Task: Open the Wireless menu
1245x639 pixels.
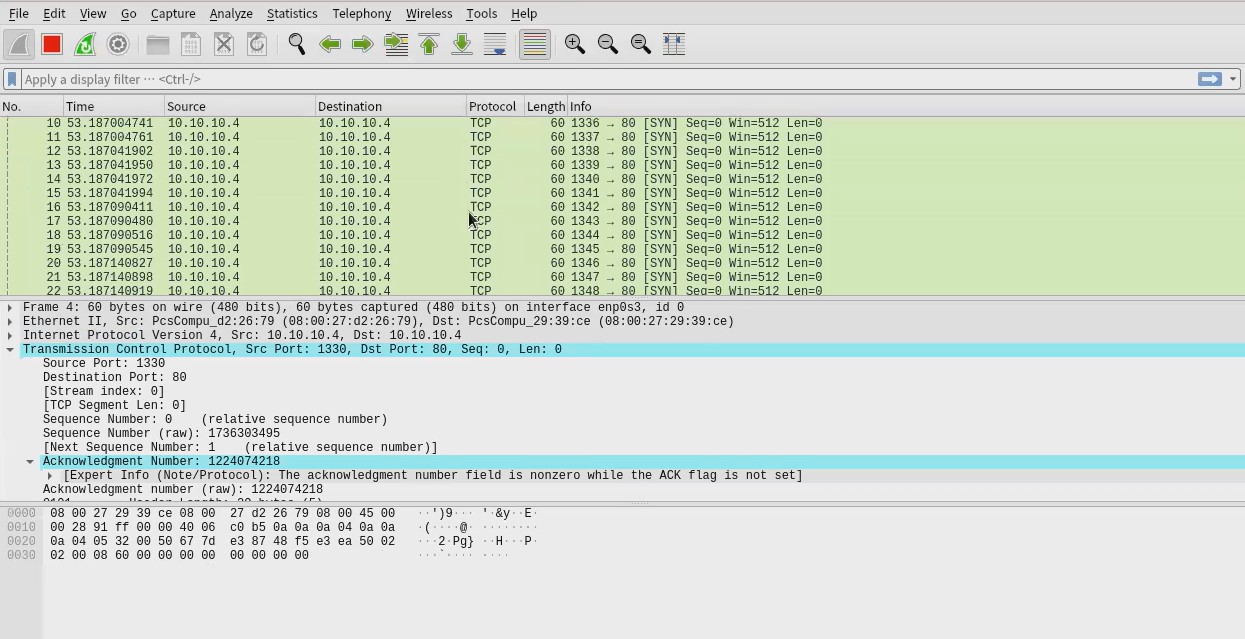Action: 429,13
